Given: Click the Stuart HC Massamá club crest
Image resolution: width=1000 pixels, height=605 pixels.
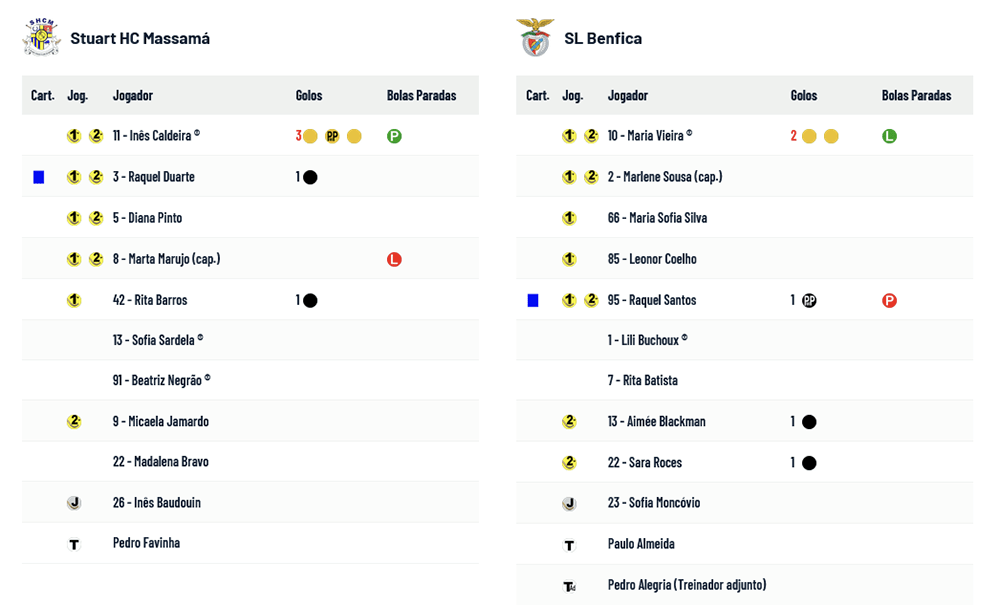Looking at the screenshot, I should 41,38.
